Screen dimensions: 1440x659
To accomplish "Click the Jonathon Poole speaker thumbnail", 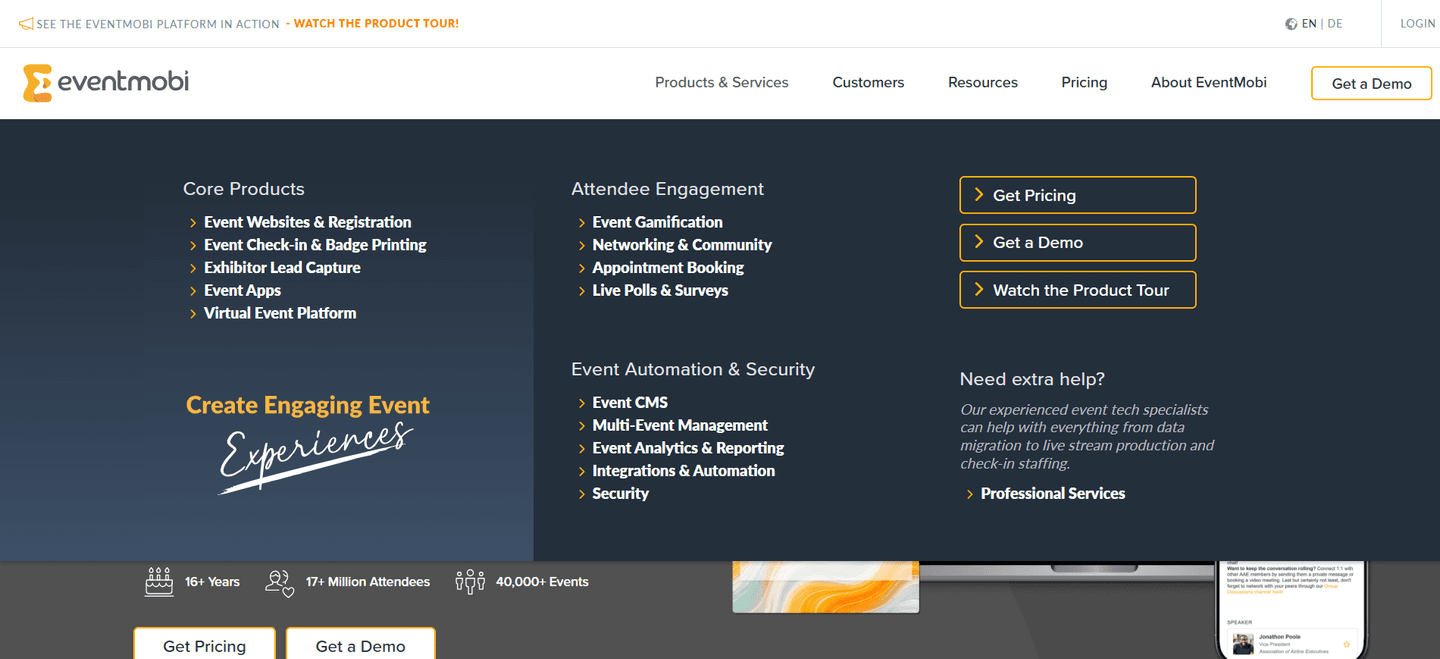I will coord(1243,644).
